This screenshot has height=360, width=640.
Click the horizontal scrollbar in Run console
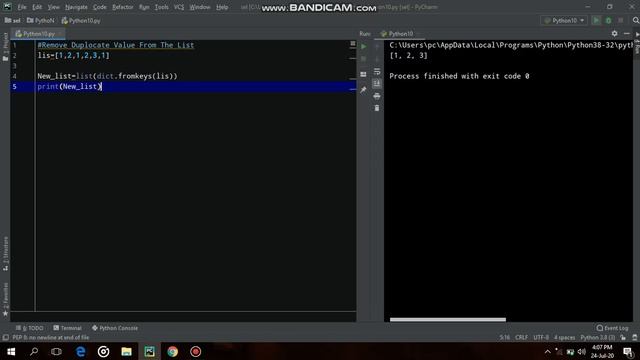pyautogui.click(x=448, y=320)
